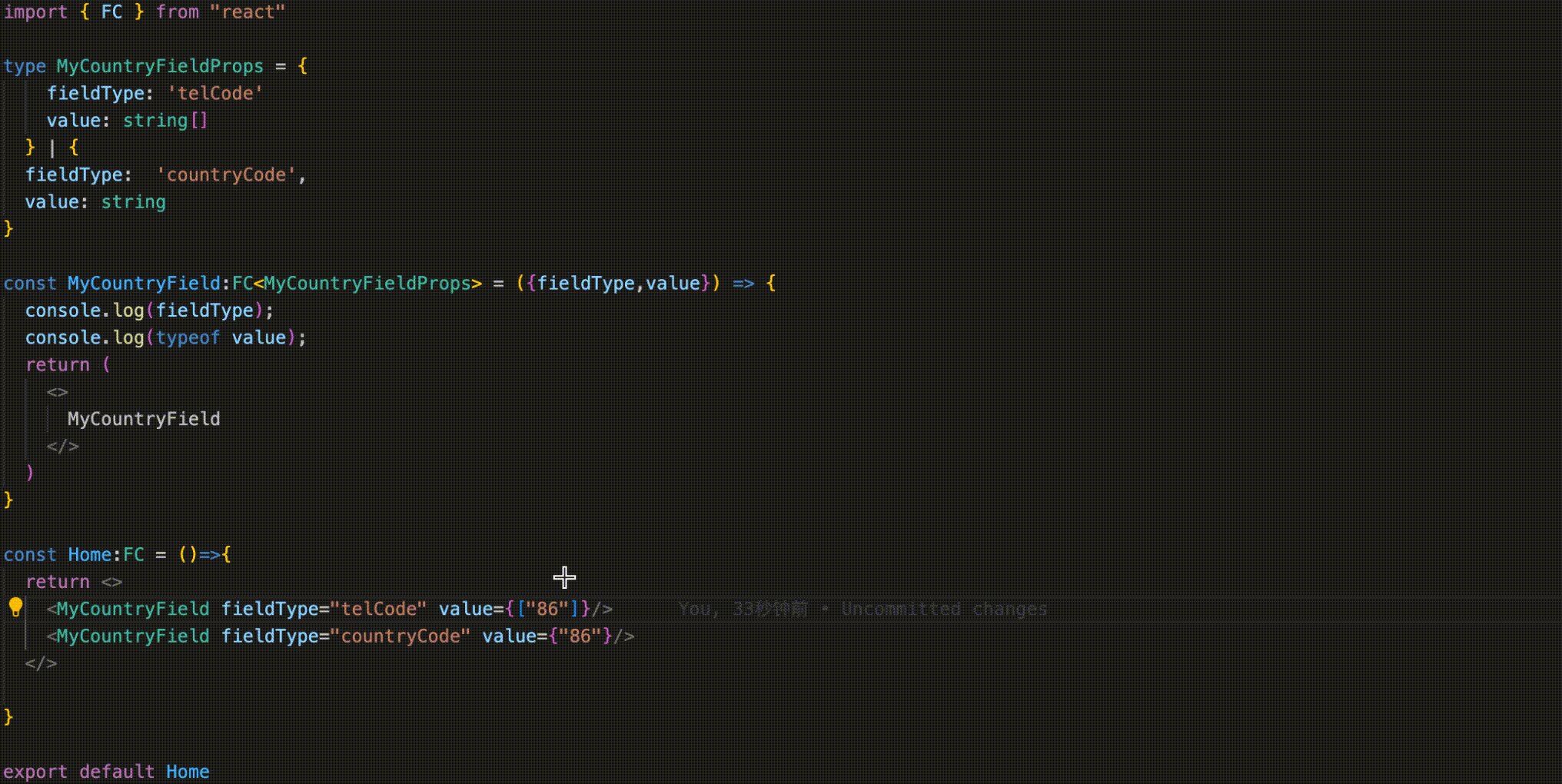Click the Home component name declaration

[90, 555]
